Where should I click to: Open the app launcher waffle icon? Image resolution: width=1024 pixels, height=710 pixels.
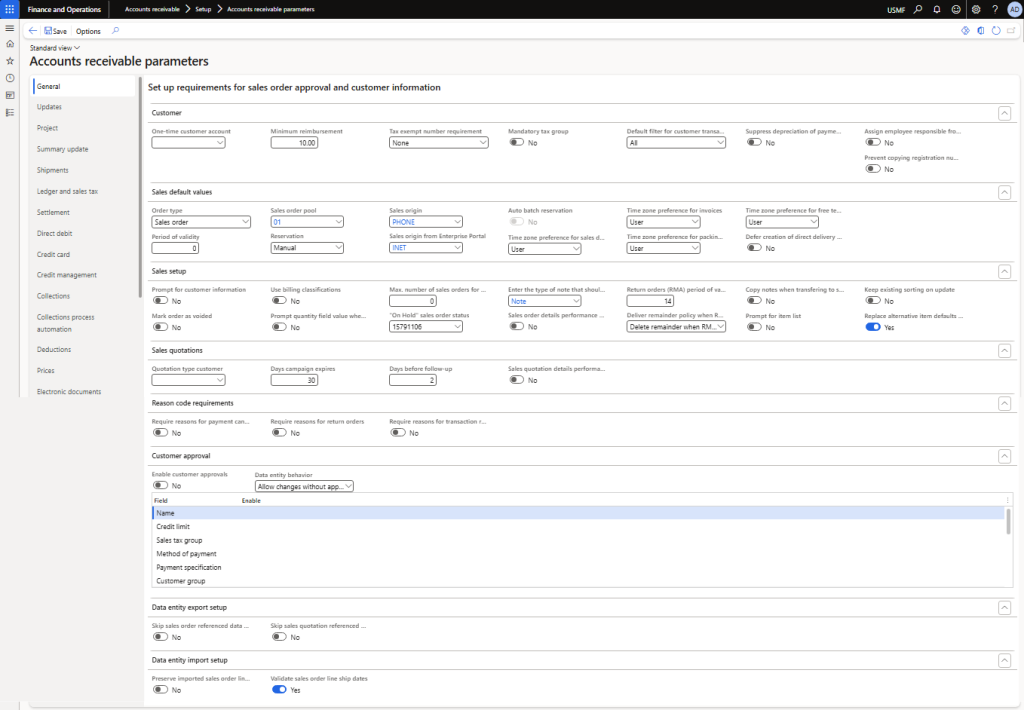pyautogui.click(x=10, y=9)
